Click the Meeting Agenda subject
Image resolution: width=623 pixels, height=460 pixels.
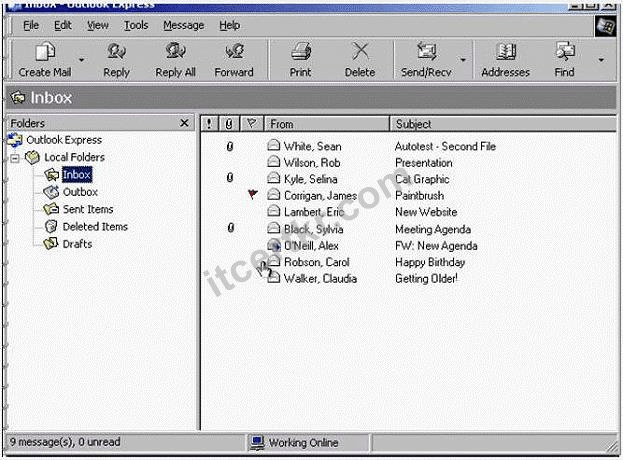click(x=433, y=229)
